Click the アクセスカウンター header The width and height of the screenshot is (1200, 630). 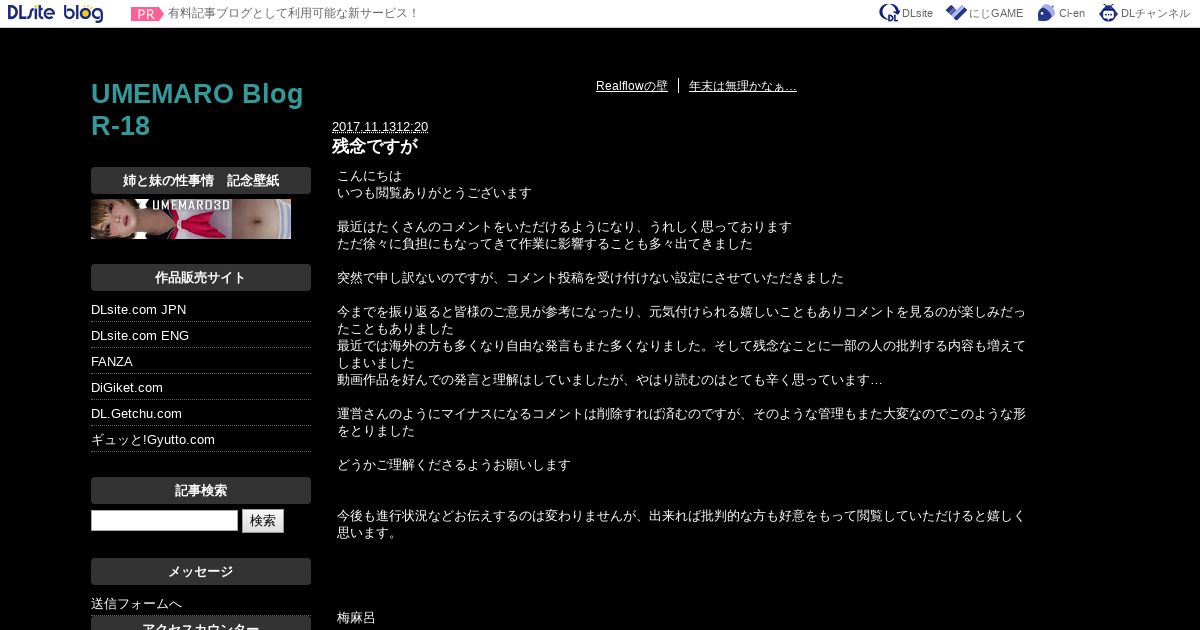pos(201,624)
